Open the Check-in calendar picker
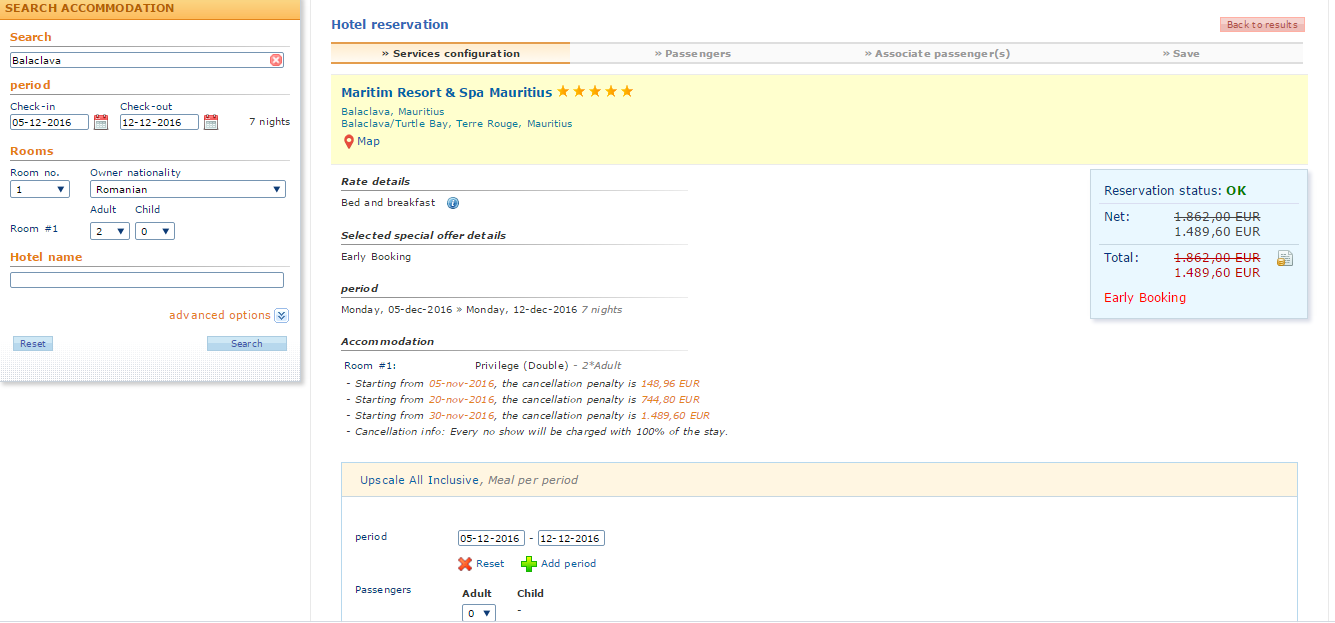The height and width of the screenshot is (623, 1335). (100, 122)
